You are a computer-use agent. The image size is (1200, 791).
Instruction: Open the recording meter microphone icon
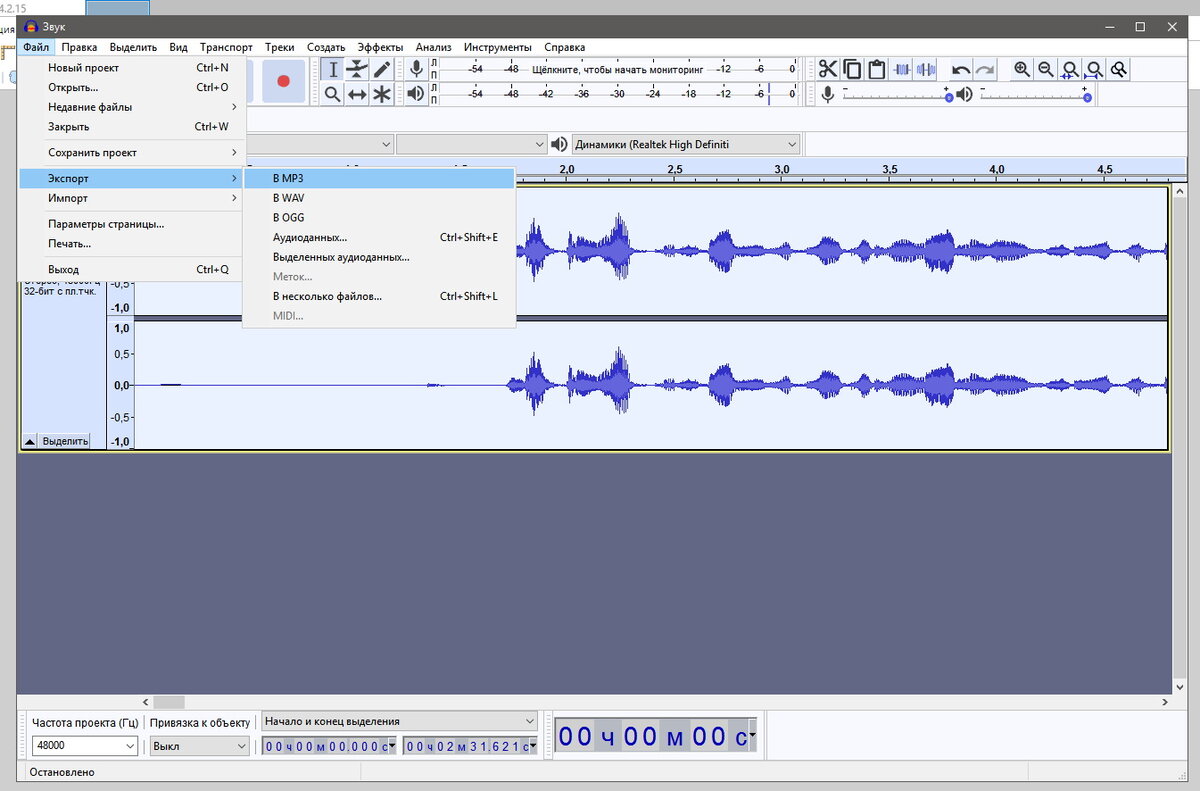click(416, 69)
